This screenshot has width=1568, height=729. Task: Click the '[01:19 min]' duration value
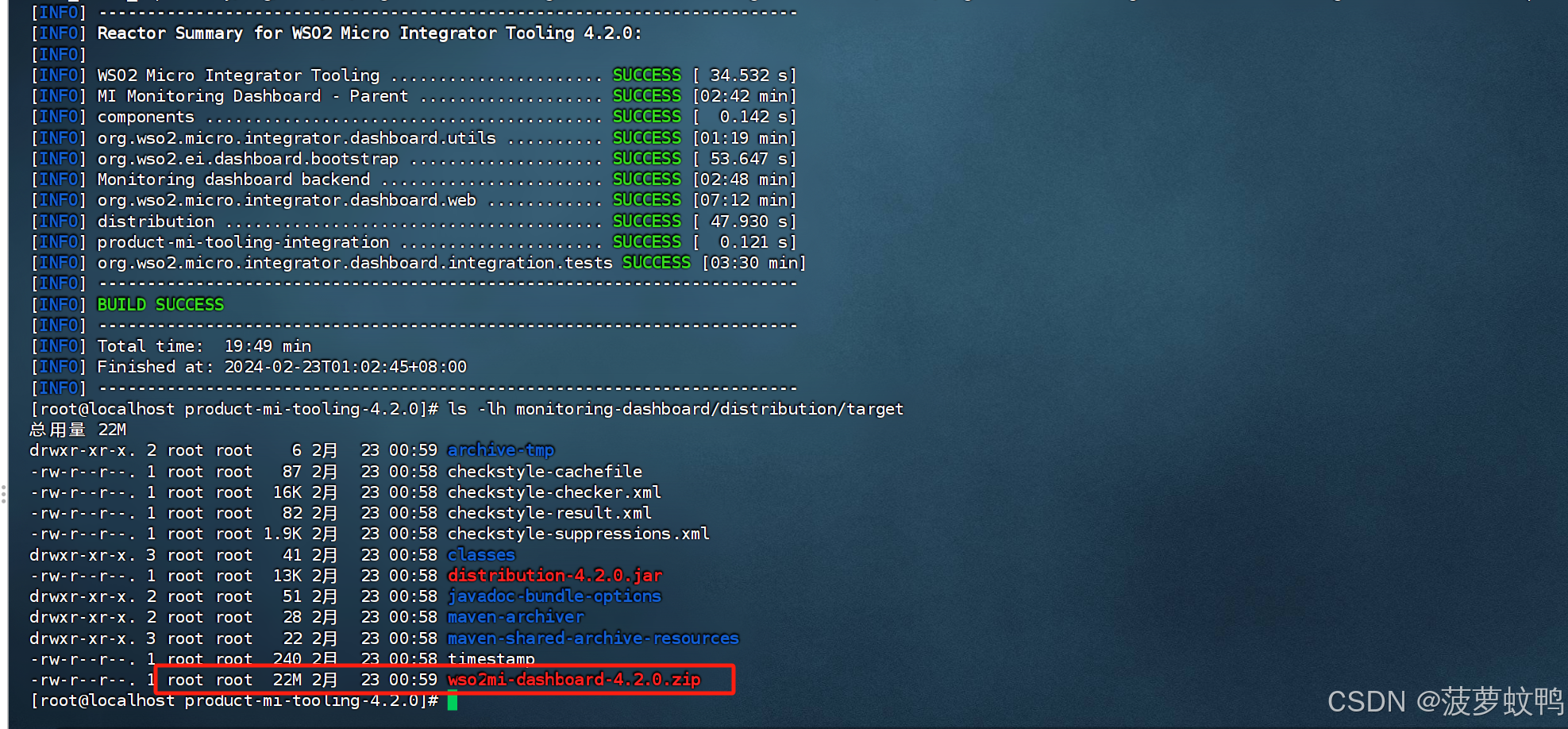click(745, 138)
